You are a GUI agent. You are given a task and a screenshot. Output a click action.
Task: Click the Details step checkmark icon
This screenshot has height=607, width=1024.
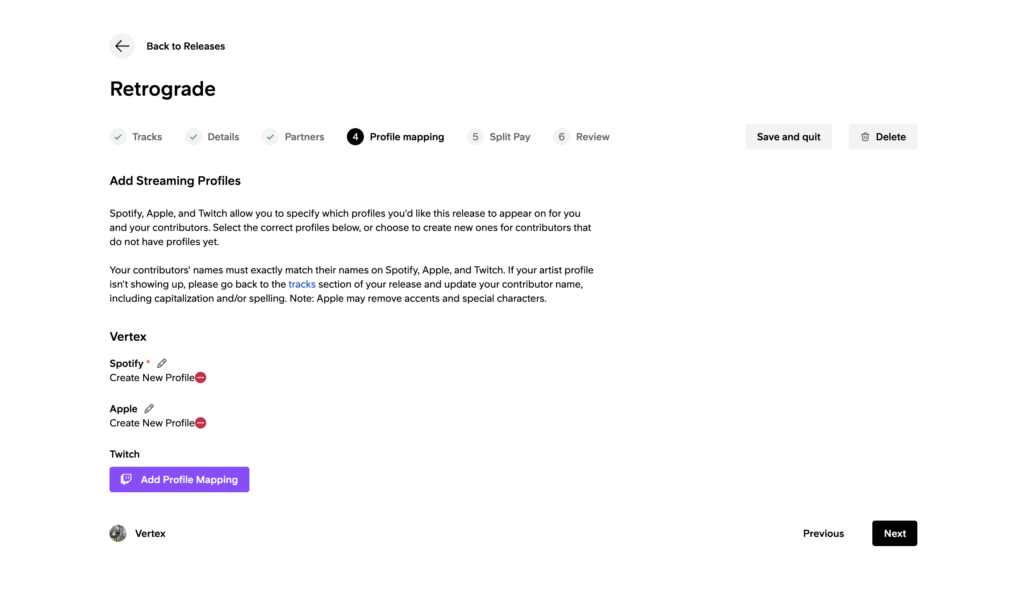[x=193, y=137]
